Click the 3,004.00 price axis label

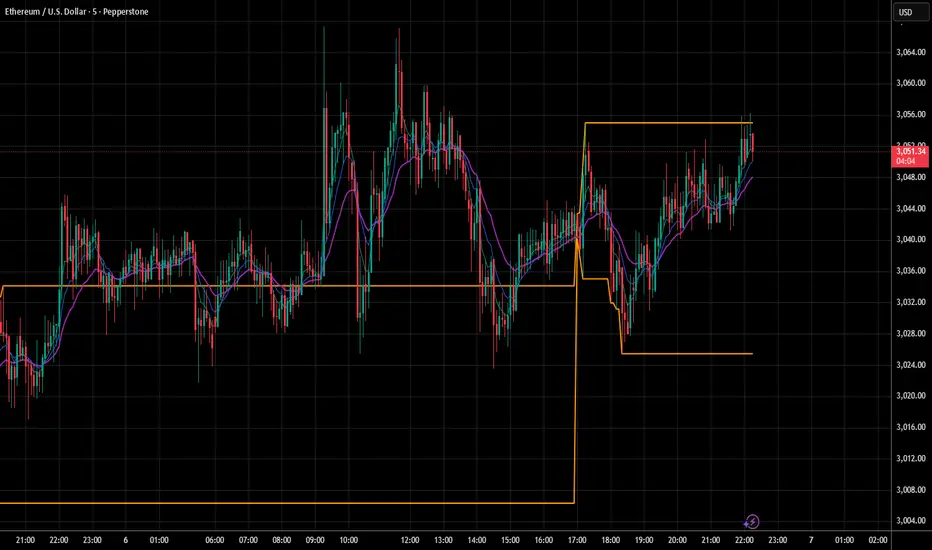pos(911,521)
